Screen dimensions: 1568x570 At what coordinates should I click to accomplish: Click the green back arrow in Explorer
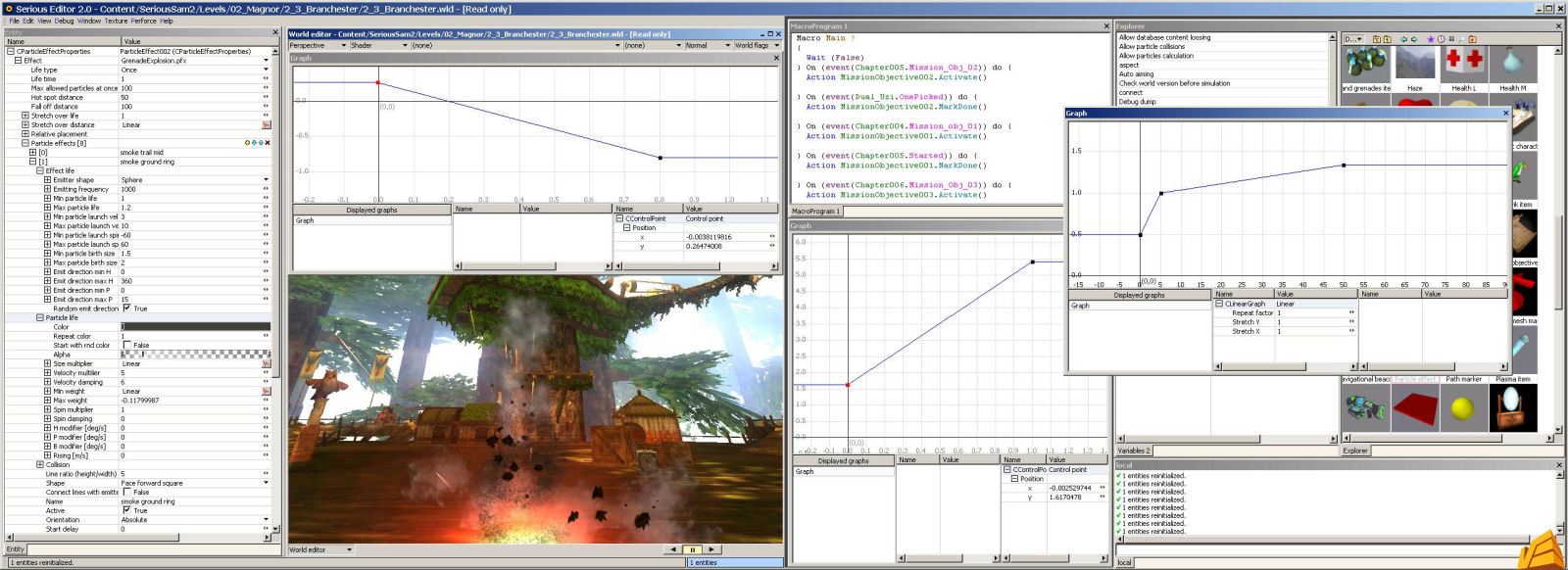coord(1403,39)
